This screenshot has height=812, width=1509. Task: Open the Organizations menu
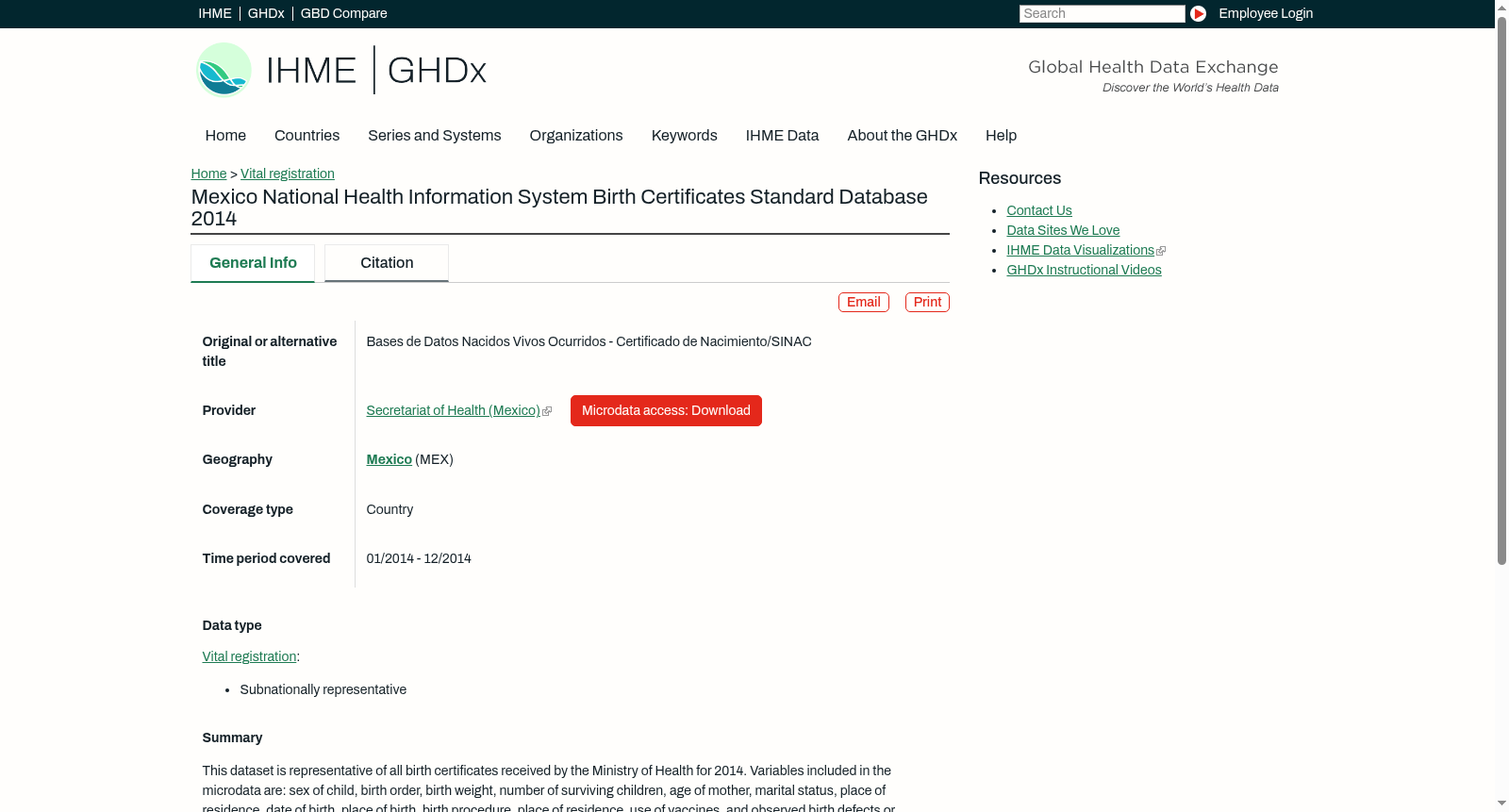576,135
